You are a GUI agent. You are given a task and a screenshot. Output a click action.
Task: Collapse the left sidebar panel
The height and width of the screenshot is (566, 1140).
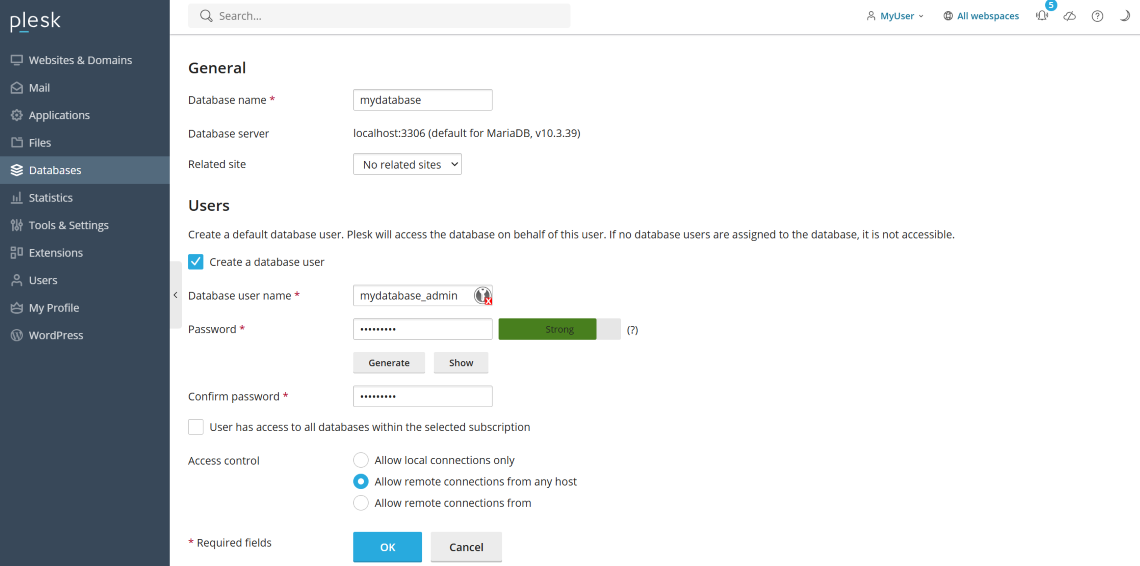176,295
